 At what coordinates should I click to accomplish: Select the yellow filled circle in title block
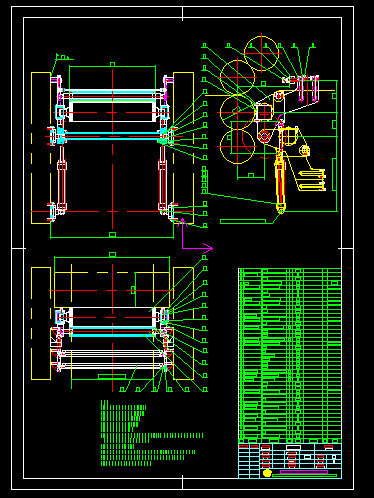tap(267, 473)
